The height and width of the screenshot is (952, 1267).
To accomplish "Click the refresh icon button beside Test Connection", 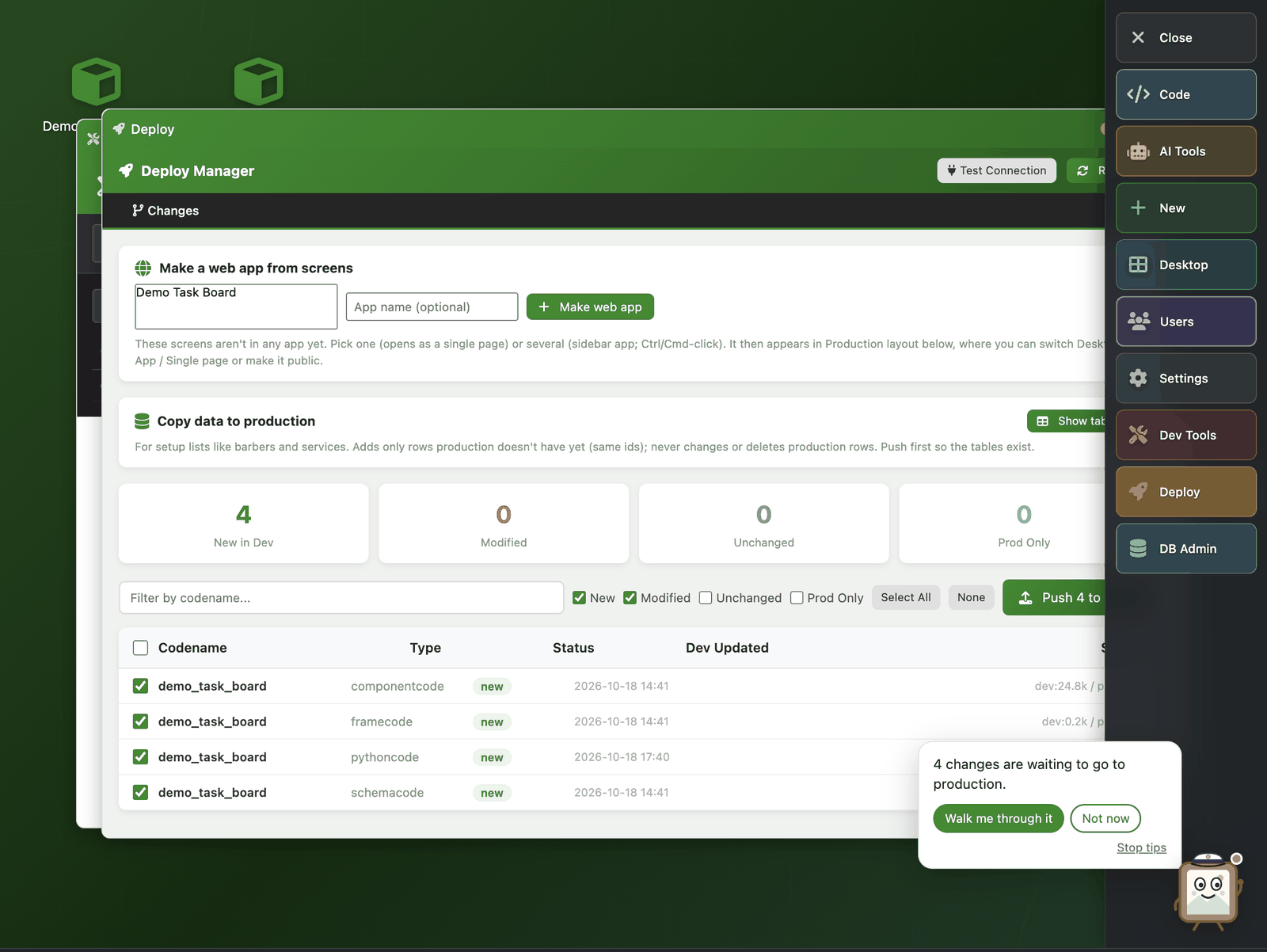I will coord(1086,170).
